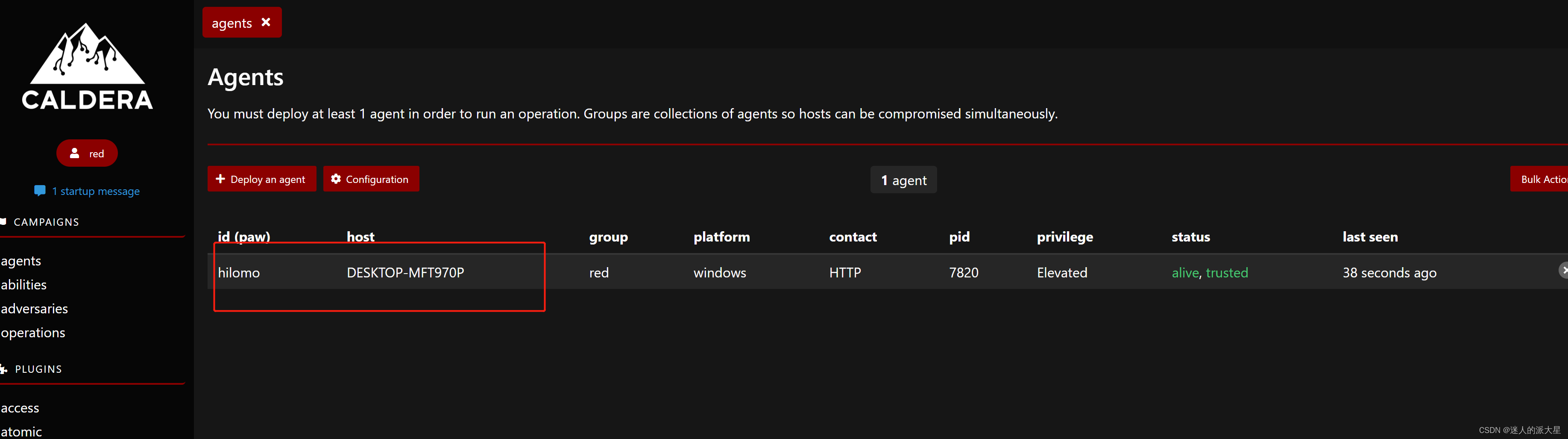Click the group column header
The image size is (1568, 439).
coord(608,238)
